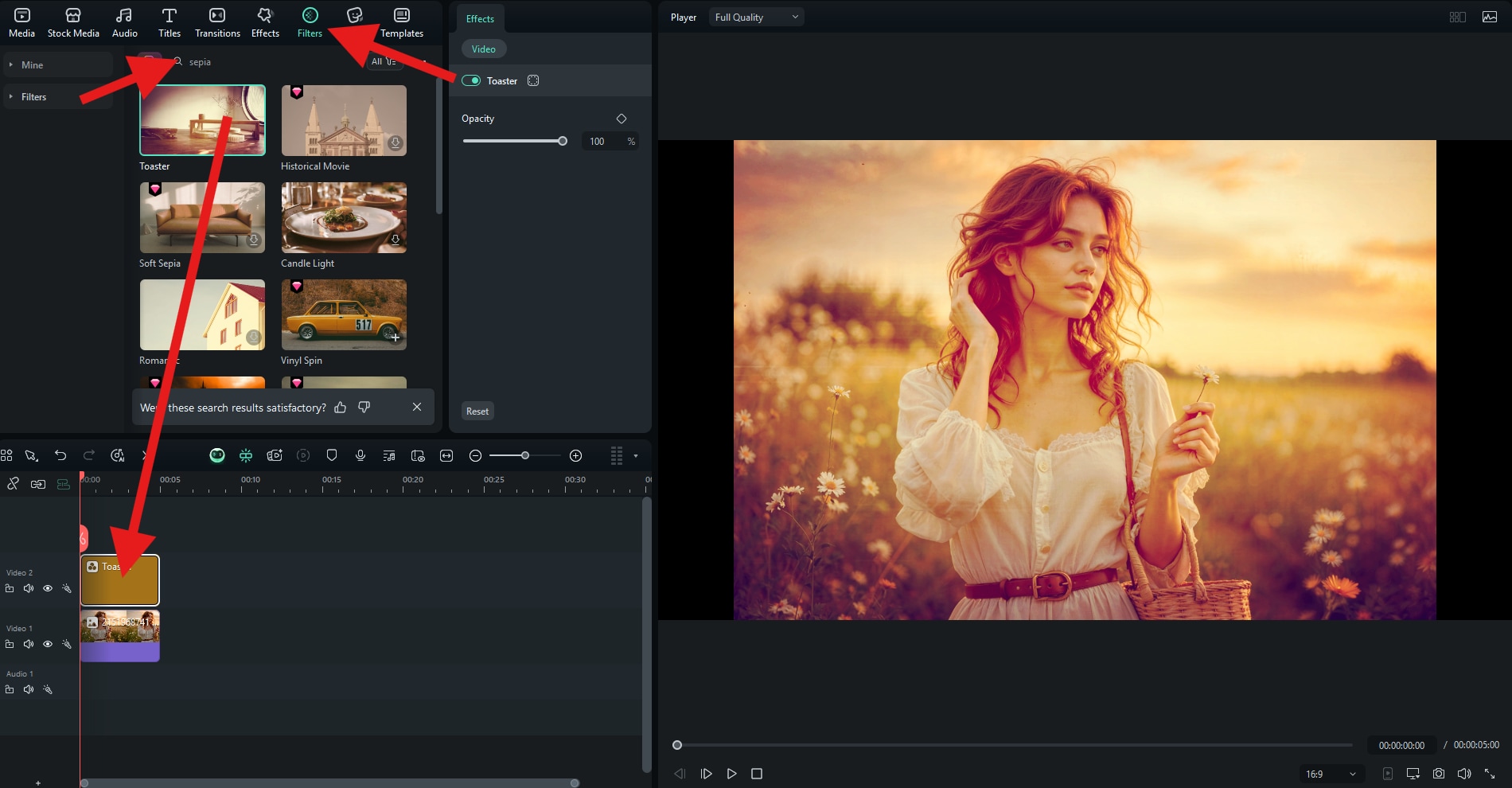Zoom in the timeline with plus
The image size is (1512, 788).
point(576,455)
